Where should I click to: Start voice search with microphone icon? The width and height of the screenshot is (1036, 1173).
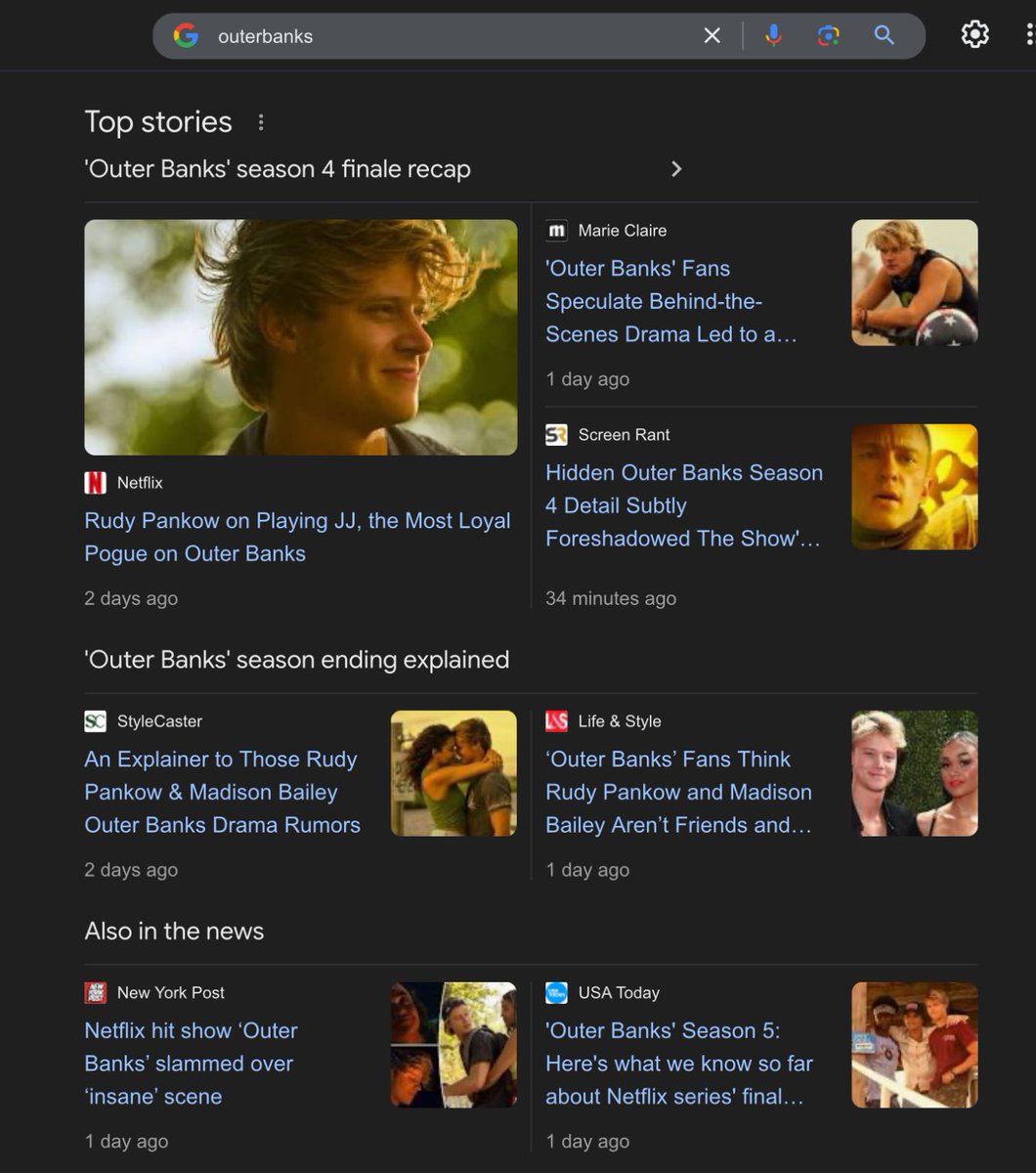click(773, 36)
